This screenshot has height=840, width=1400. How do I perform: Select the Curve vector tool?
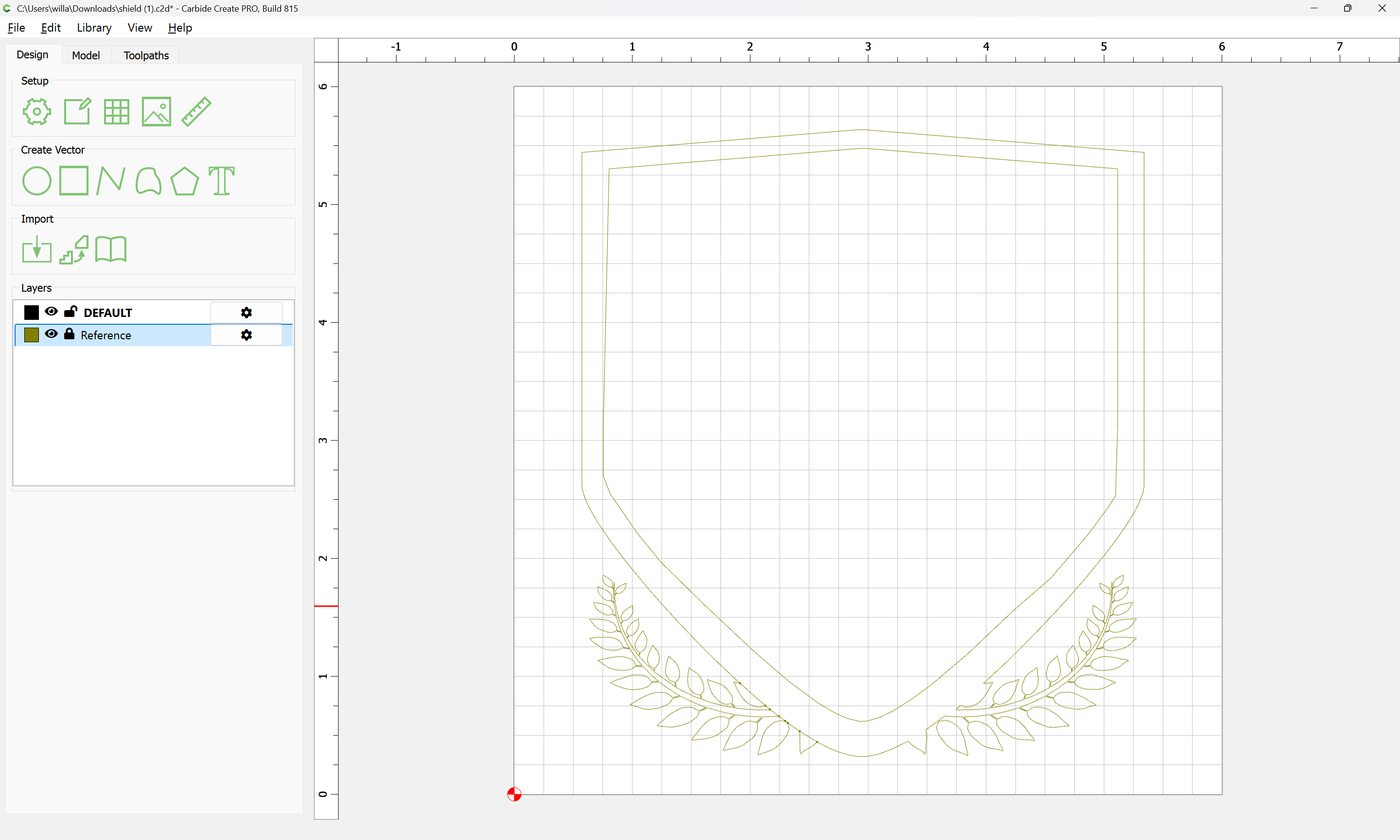pos(148,180)
